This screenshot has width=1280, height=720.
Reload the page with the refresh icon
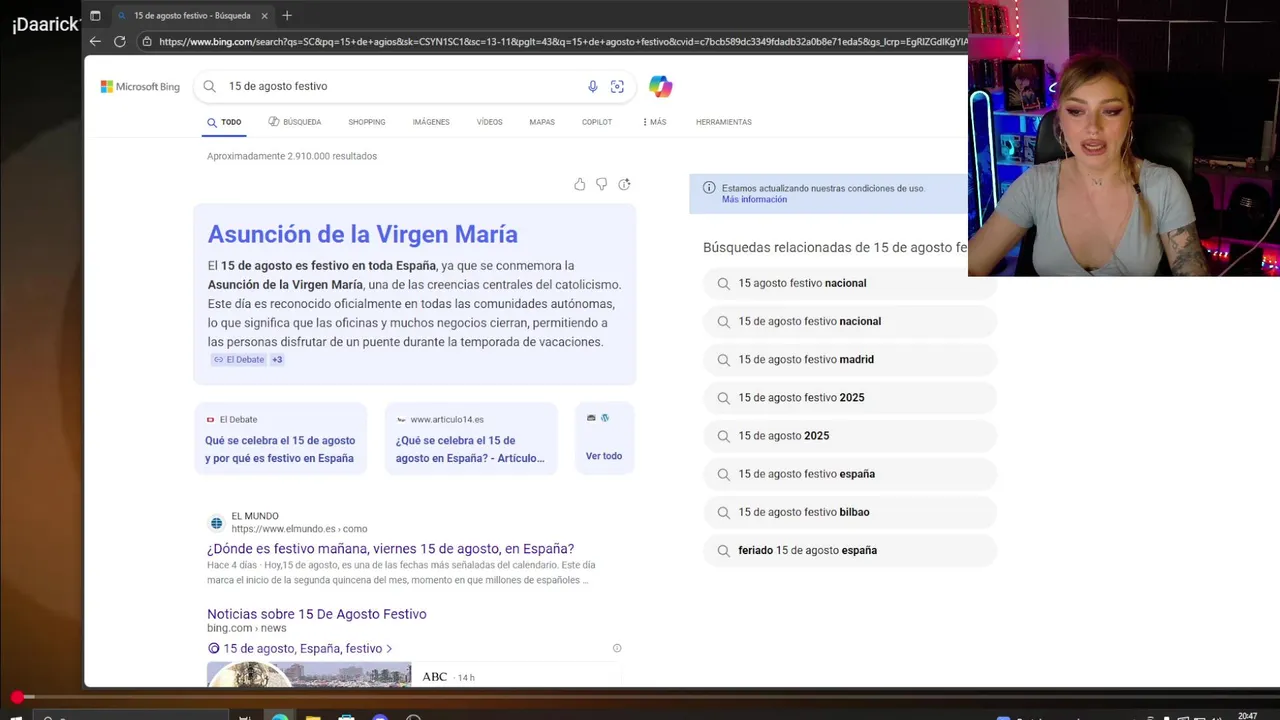[x=120, y=41]
